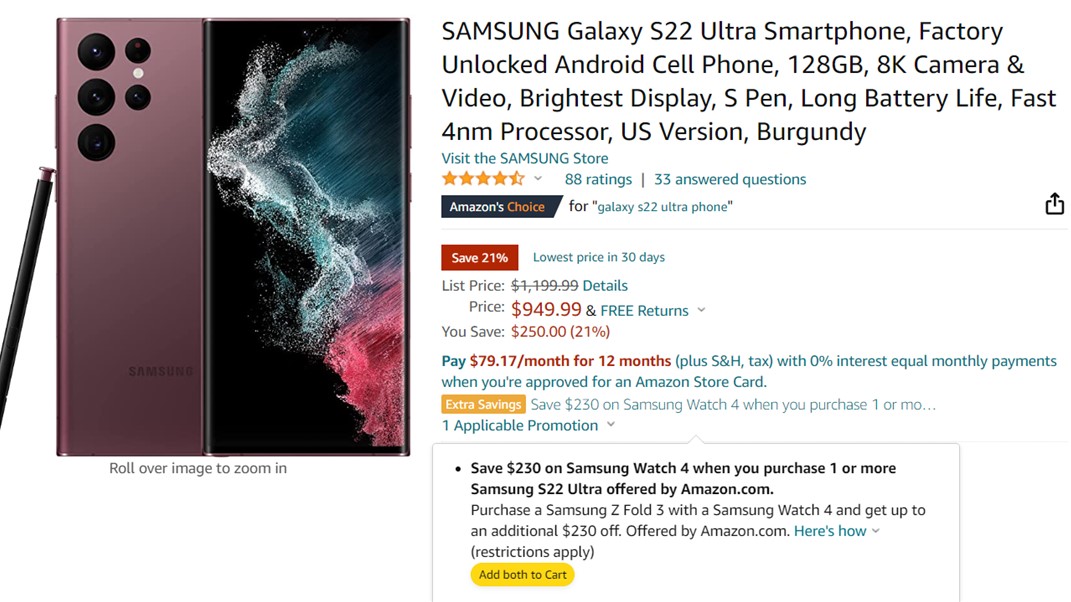Viewport: 1071px width, 602px height.
Task: Click the Save 21% badge
Action: click(x=480, y=257)
